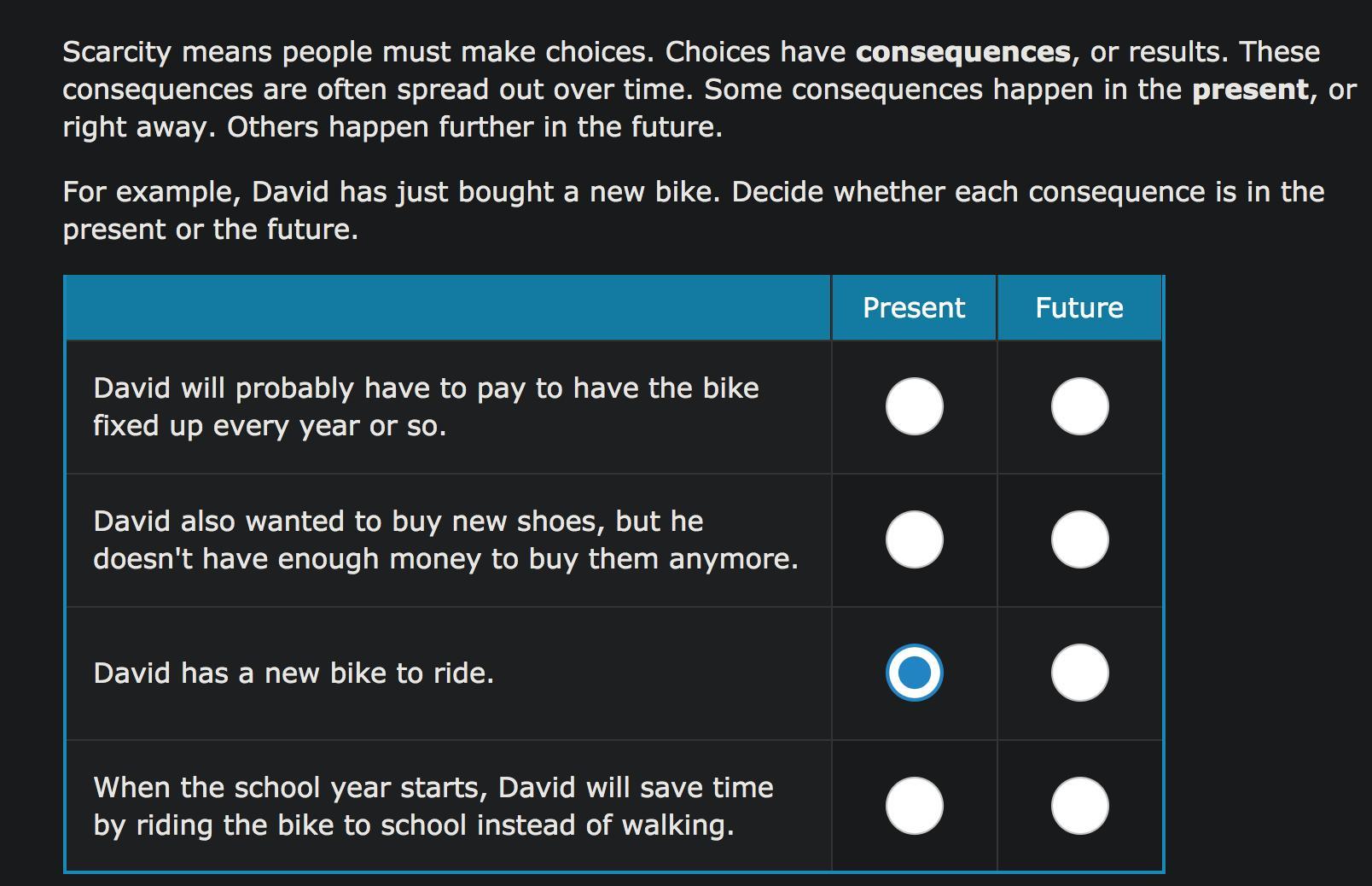Click selected Present radio for new bike row
Viewport: 1372px width, 886px height.
[x=914, y=673]
